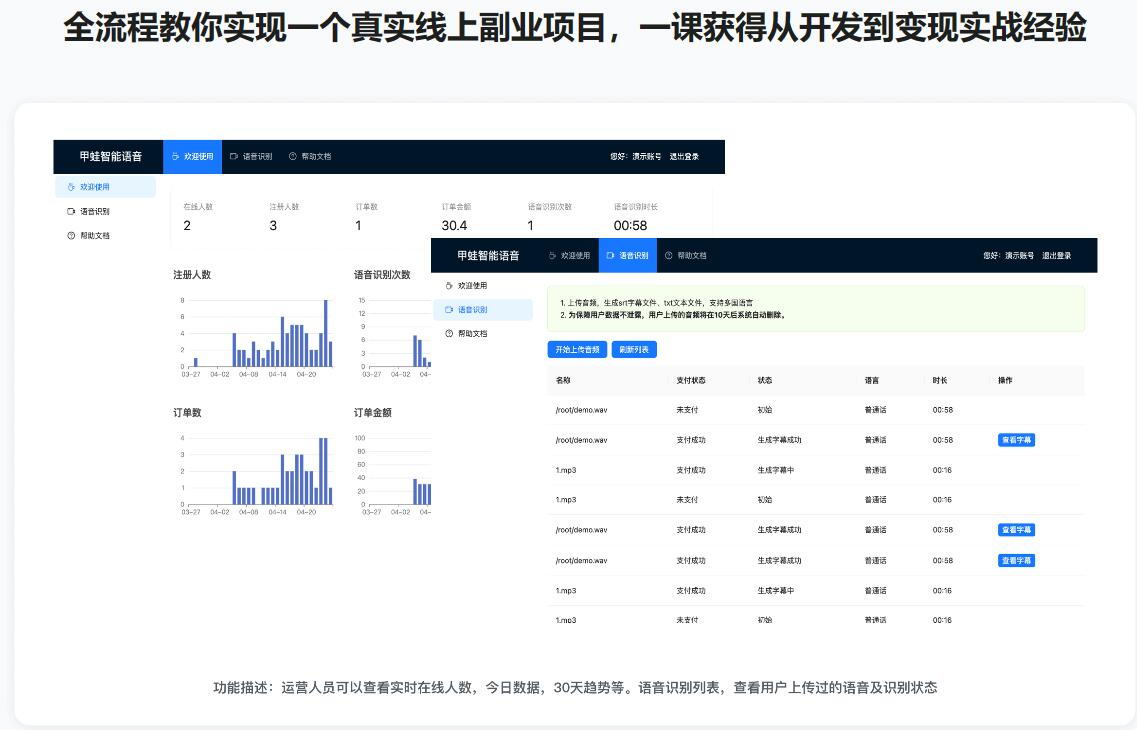1137x730 pixels.
Task: Click the hand icon in dashboard sidebar 欢迎使用 item
Action: tap(71, 187)
